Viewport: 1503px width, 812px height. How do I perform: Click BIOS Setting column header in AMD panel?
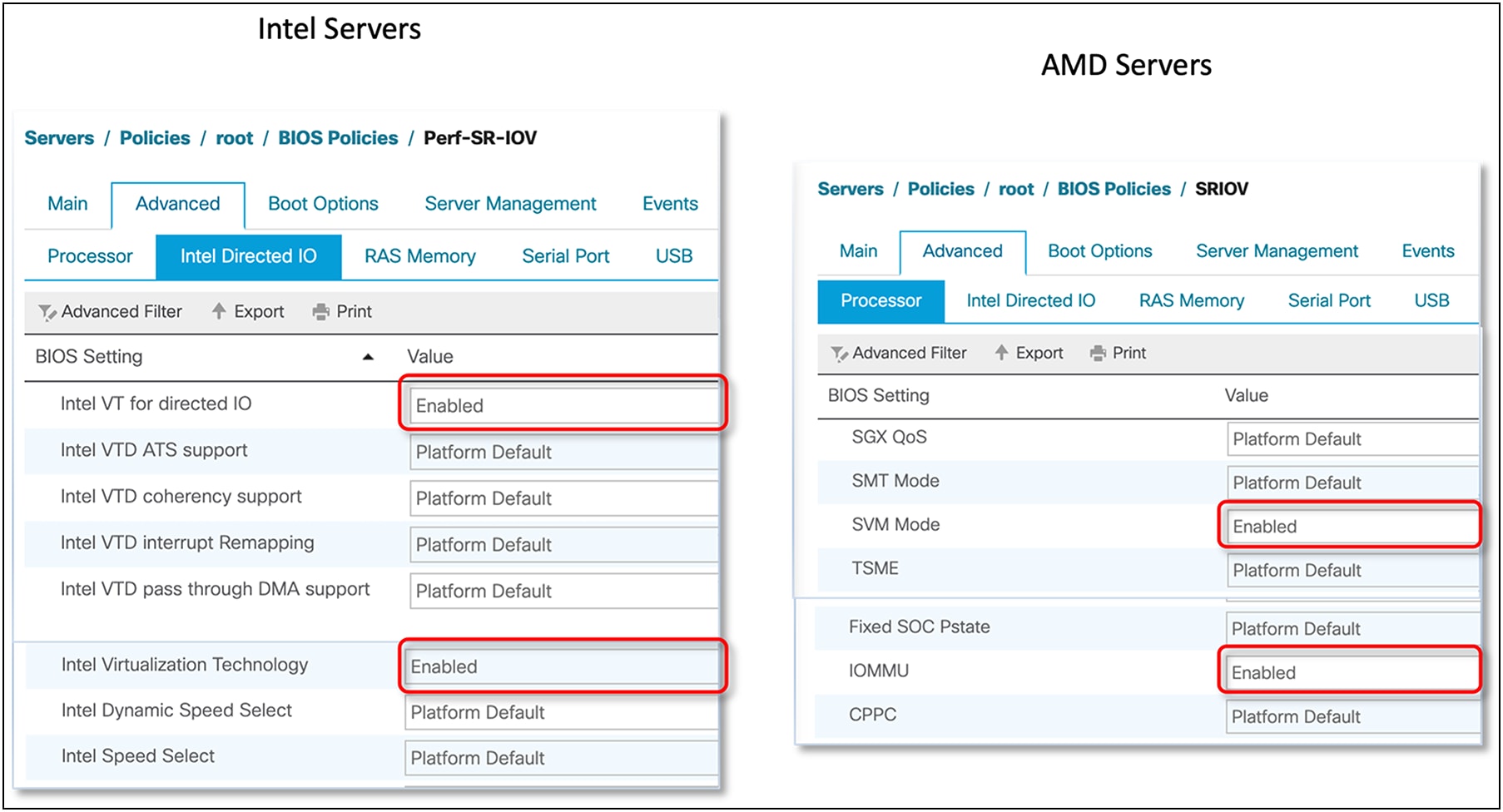[878, 396]
